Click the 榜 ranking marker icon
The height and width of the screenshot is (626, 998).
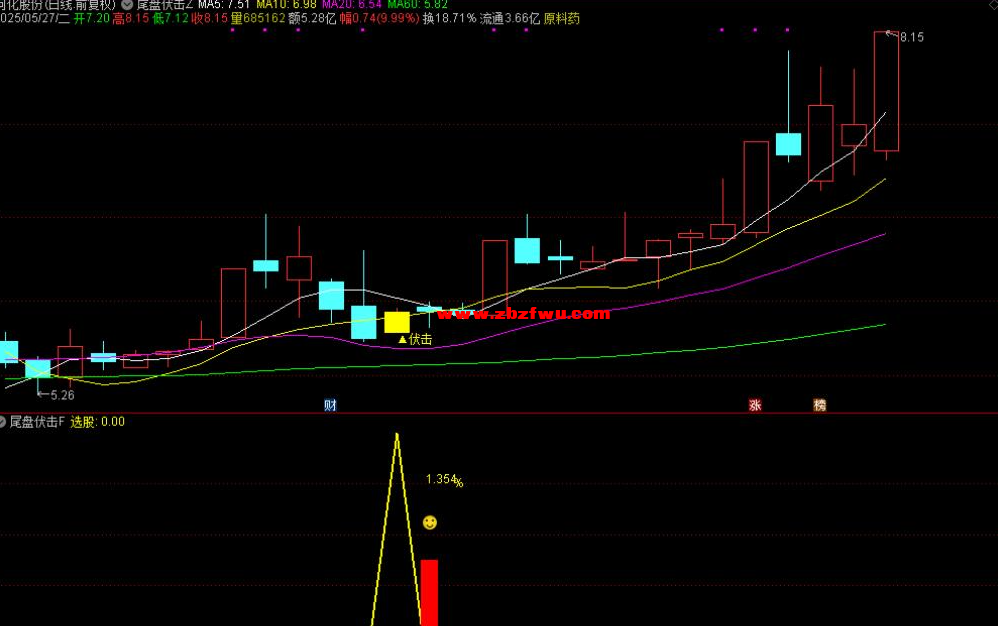click(x=820, y=405)
